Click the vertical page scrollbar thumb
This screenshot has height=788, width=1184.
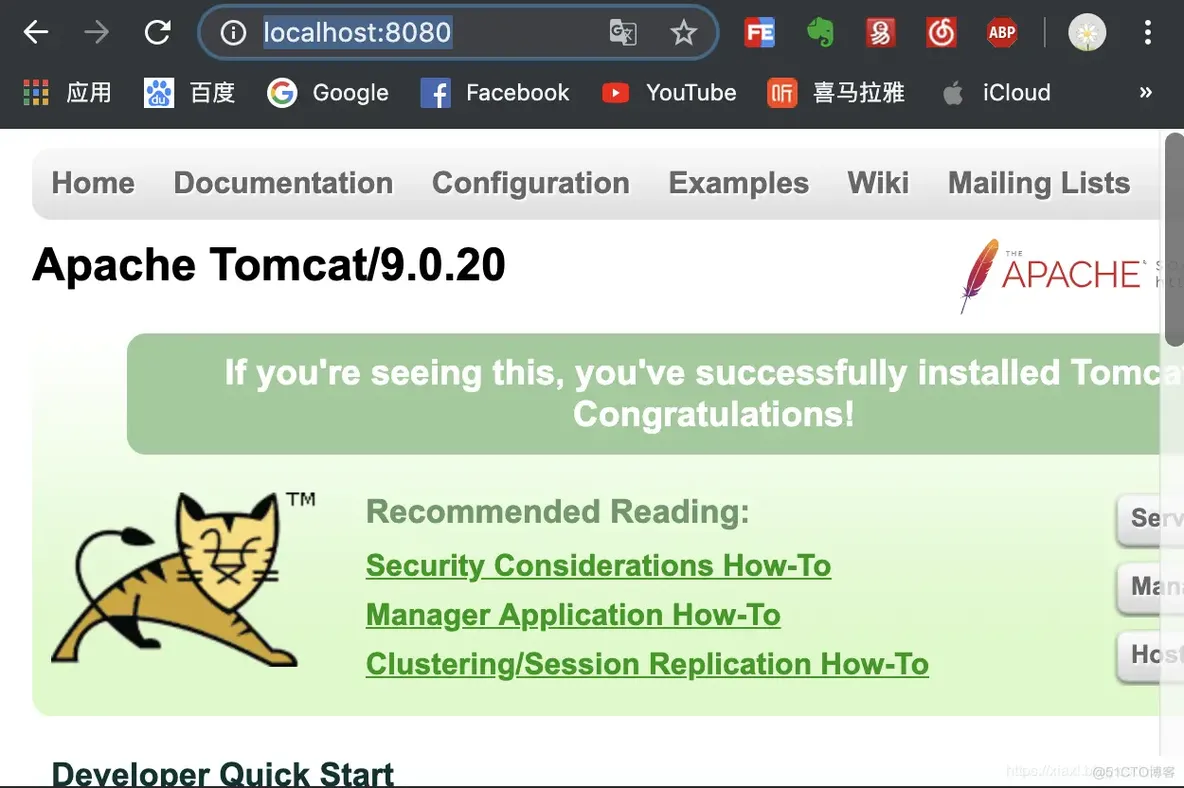click(x=1174, y=239)
